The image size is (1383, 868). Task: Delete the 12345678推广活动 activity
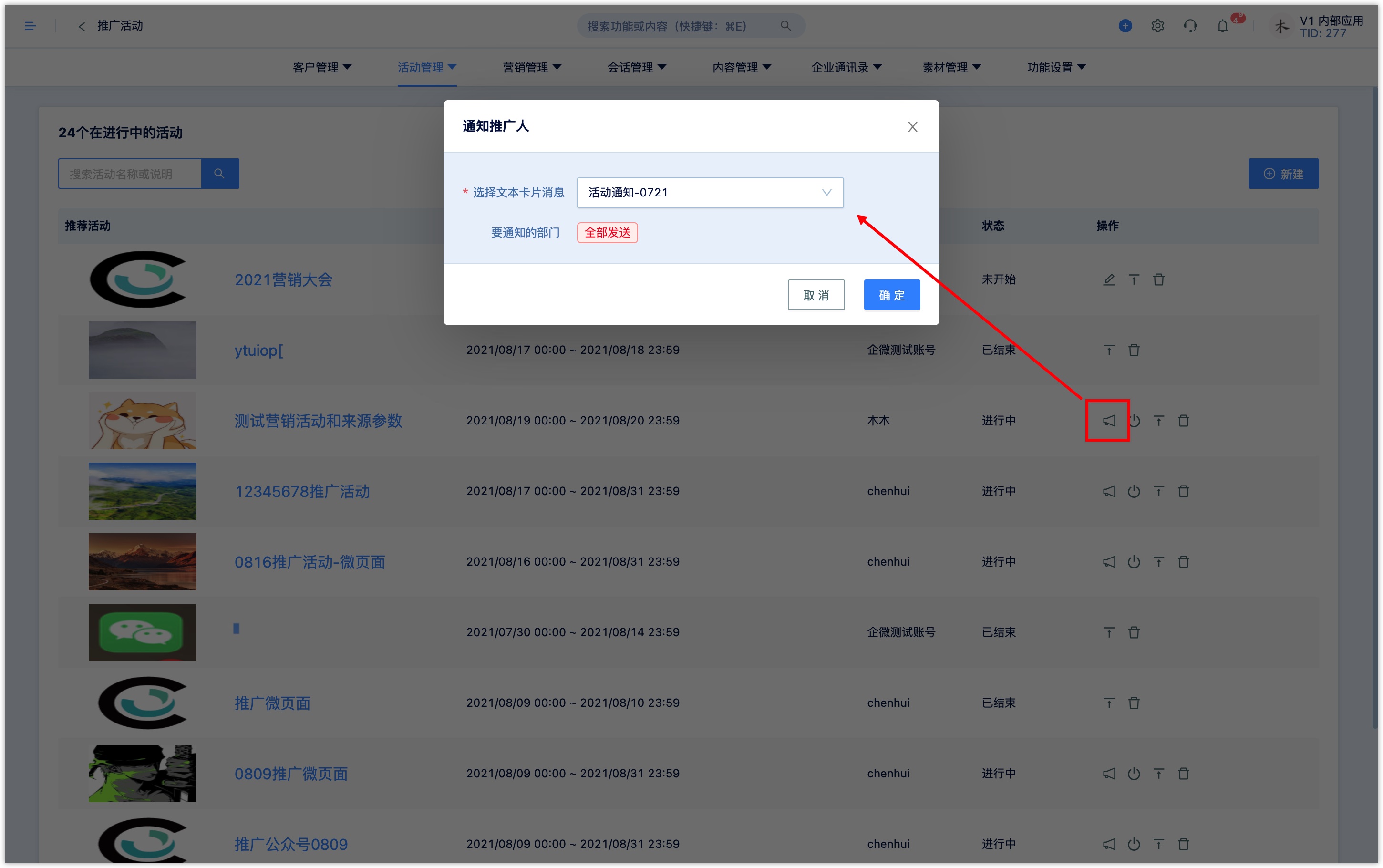tap(1183, 491)
